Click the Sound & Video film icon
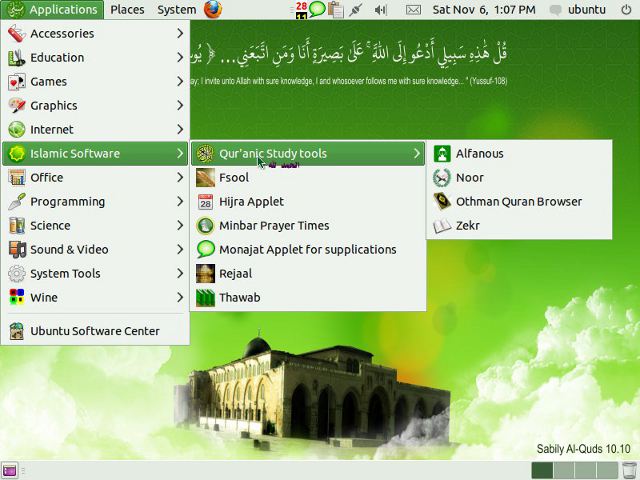640x480 pixels. [17, 250]
